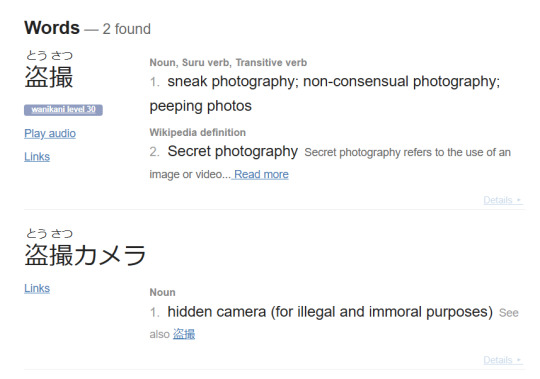The image size is (540, 379).
Task: Open Read more for Secret photography
Action: 261,175
